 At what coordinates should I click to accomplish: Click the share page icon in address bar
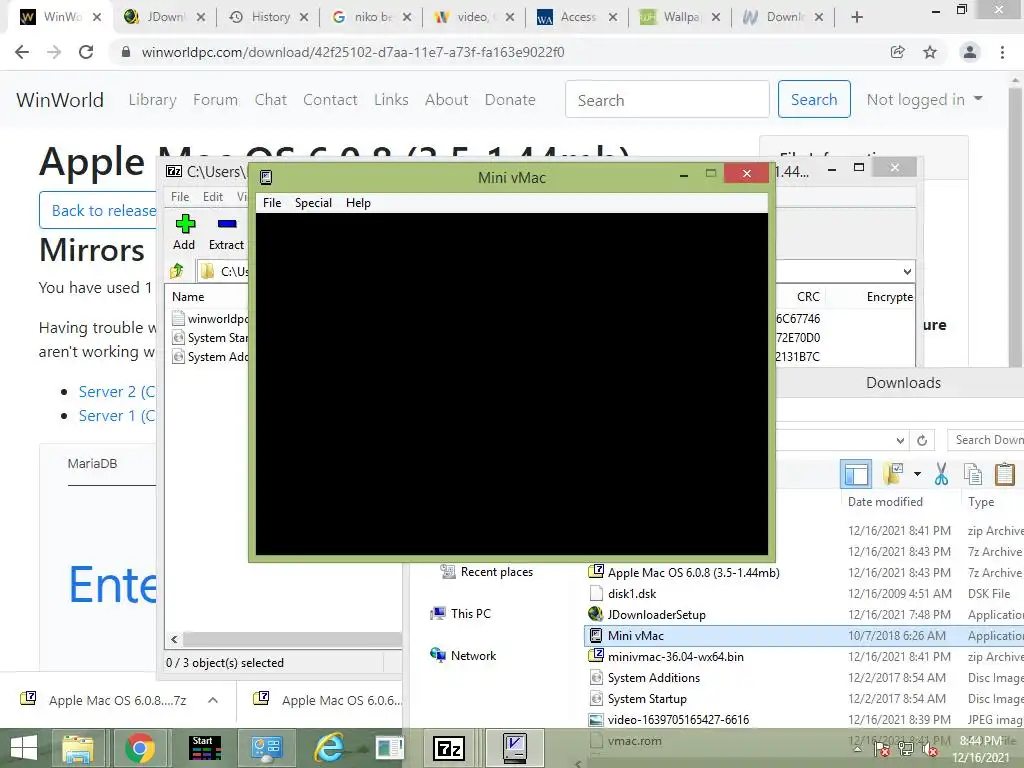click(898, 52)
